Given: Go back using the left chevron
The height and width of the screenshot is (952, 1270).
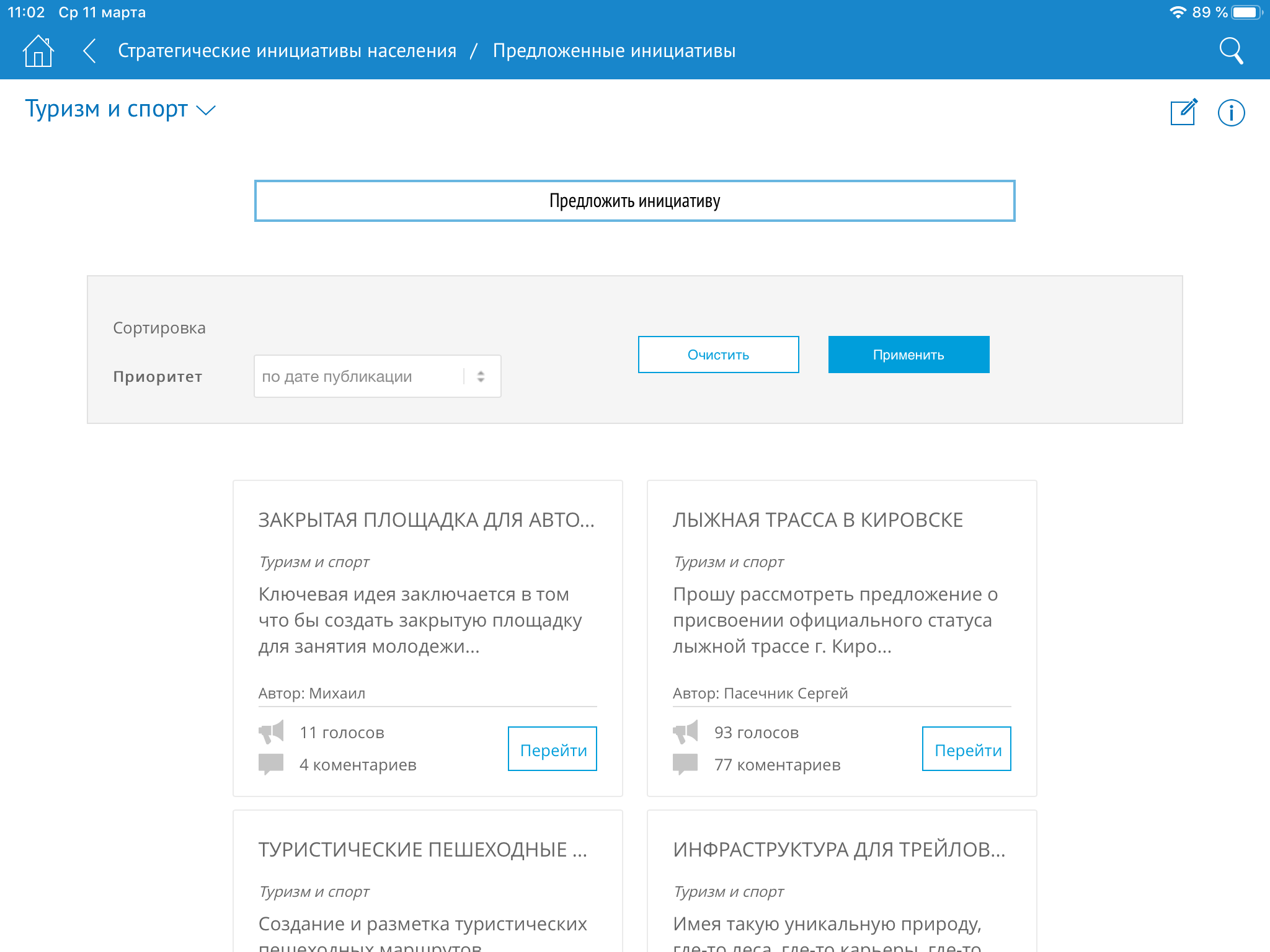Looking at the screenshot, I should 90,51.
